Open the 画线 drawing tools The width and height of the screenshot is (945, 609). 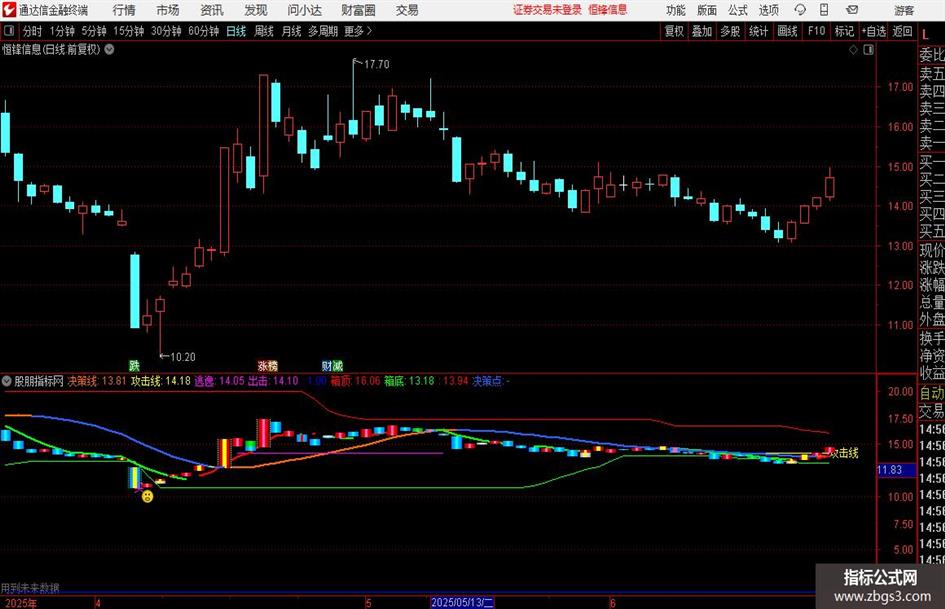click(x=787, y=31)
